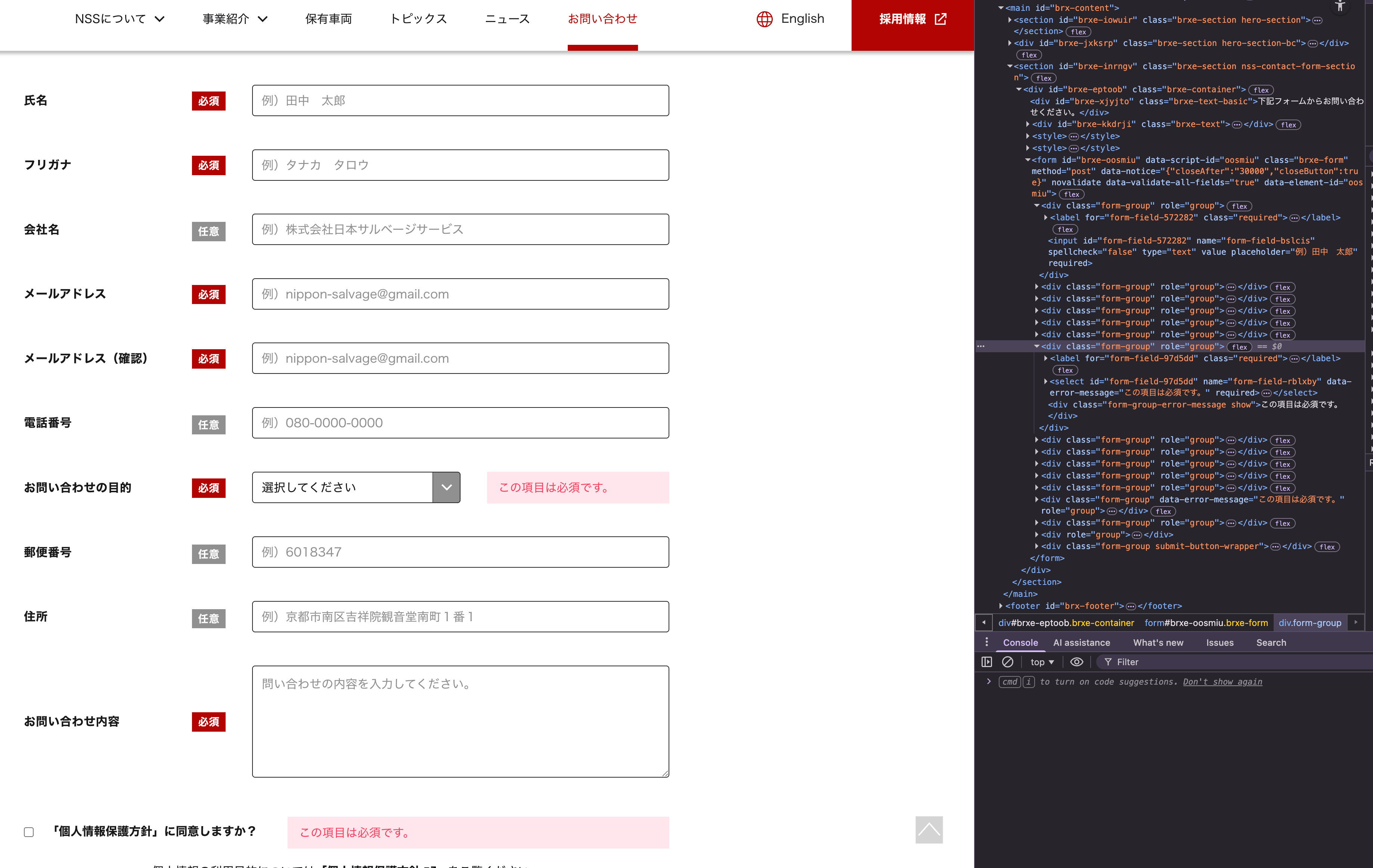Click the live expression eye icon
The image size is (1373, 868).
1076,661
